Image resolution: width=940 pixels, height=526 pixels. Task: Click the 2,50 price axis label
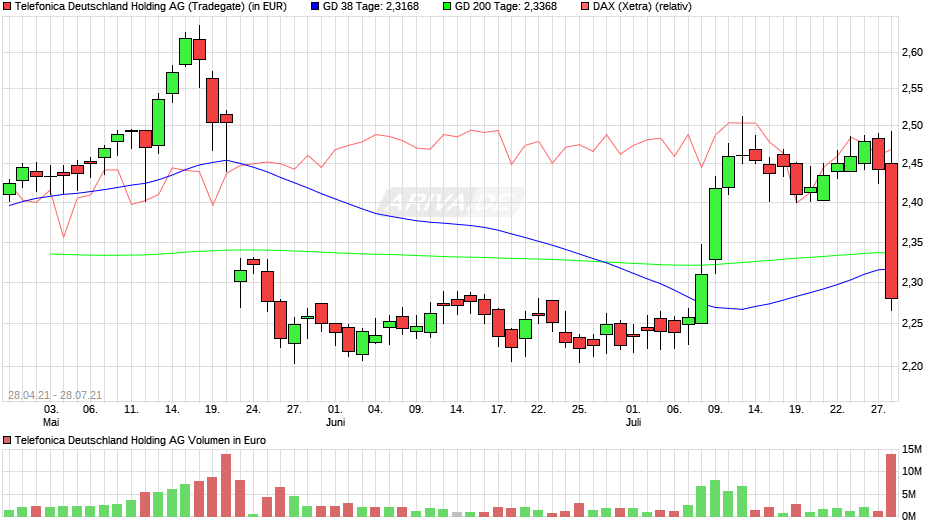(912, 126)
